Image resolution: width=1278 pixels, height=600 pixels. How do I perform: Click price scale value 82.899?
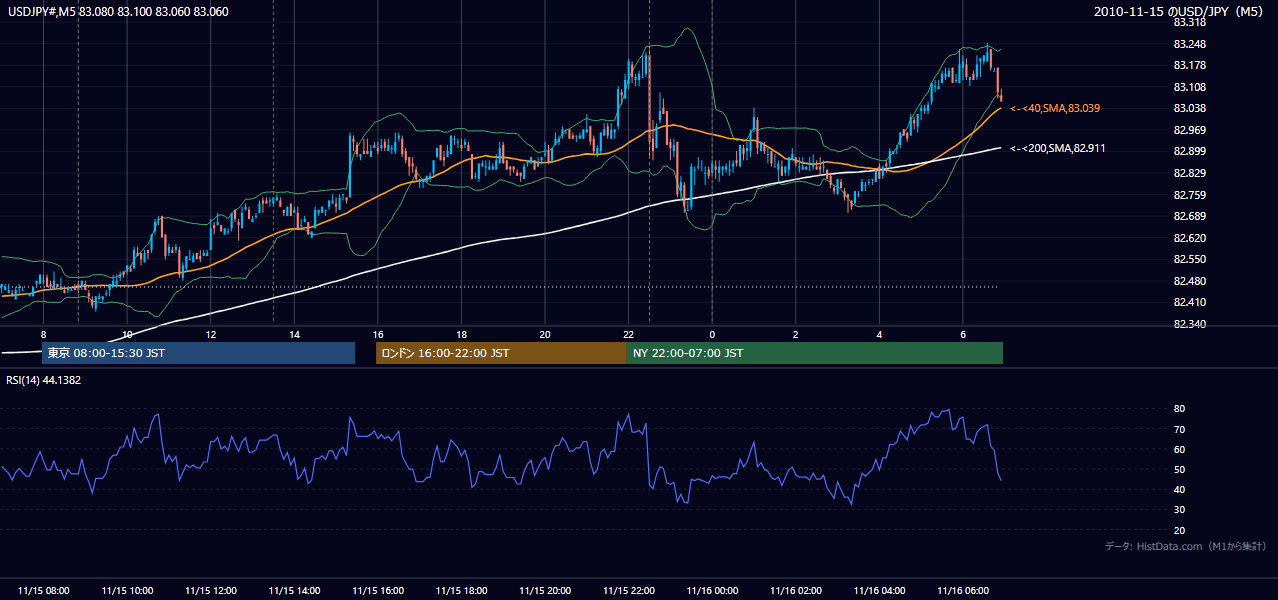[x=1189, y=151]
